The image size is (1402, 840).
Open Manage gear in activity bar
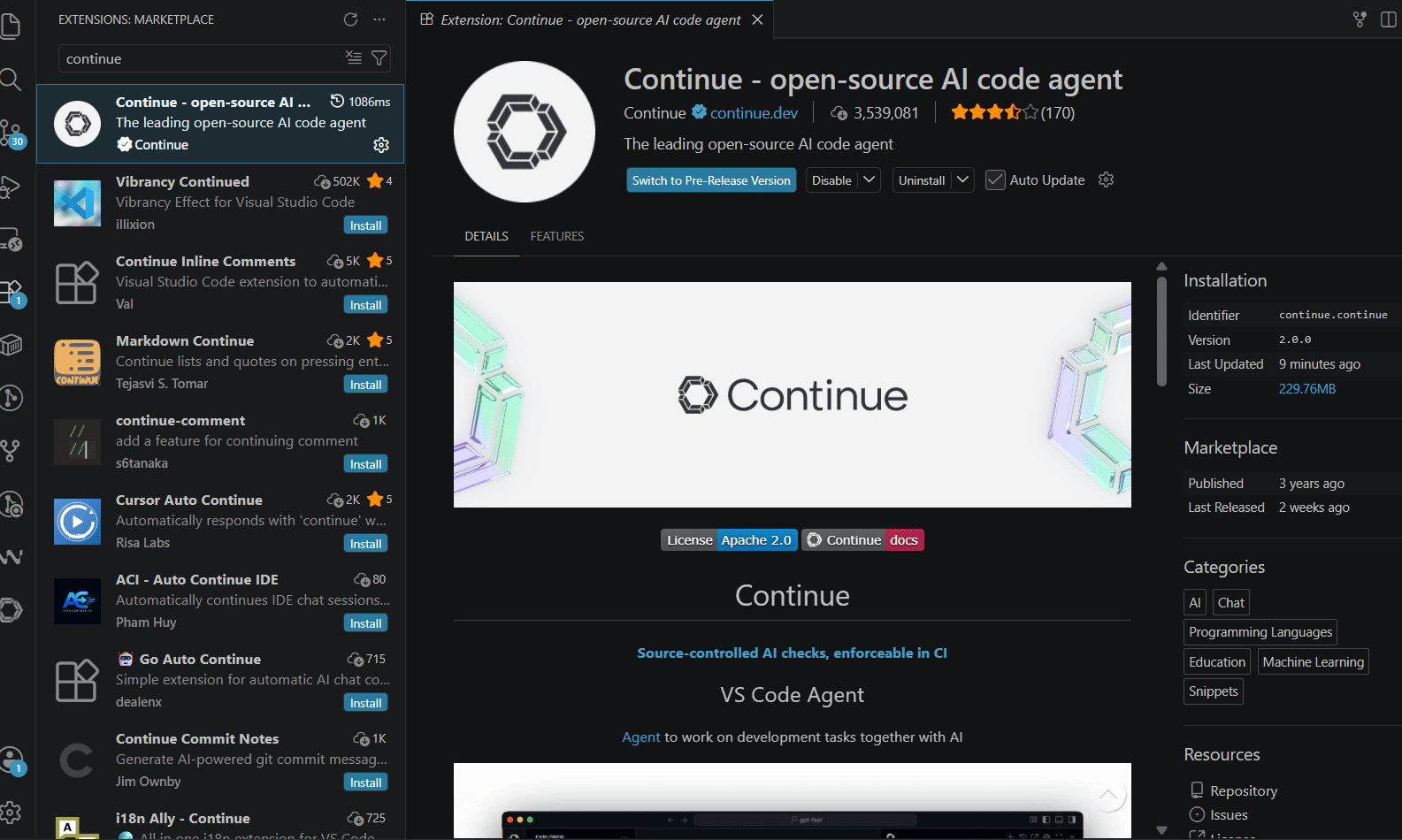[11, 812]
